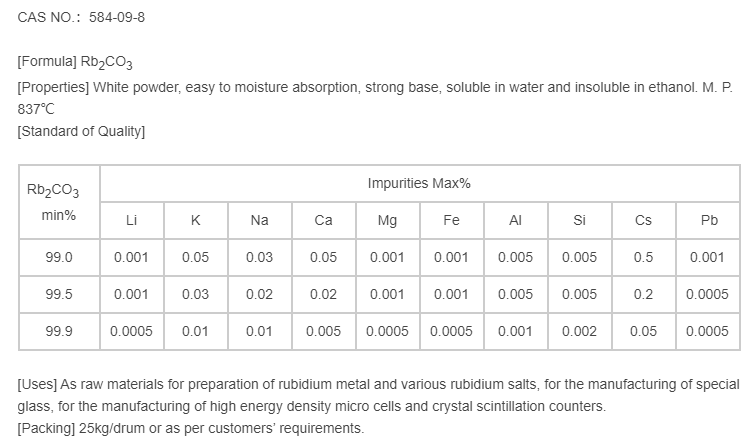Select the Pb column header

click(x=707, y=221)
